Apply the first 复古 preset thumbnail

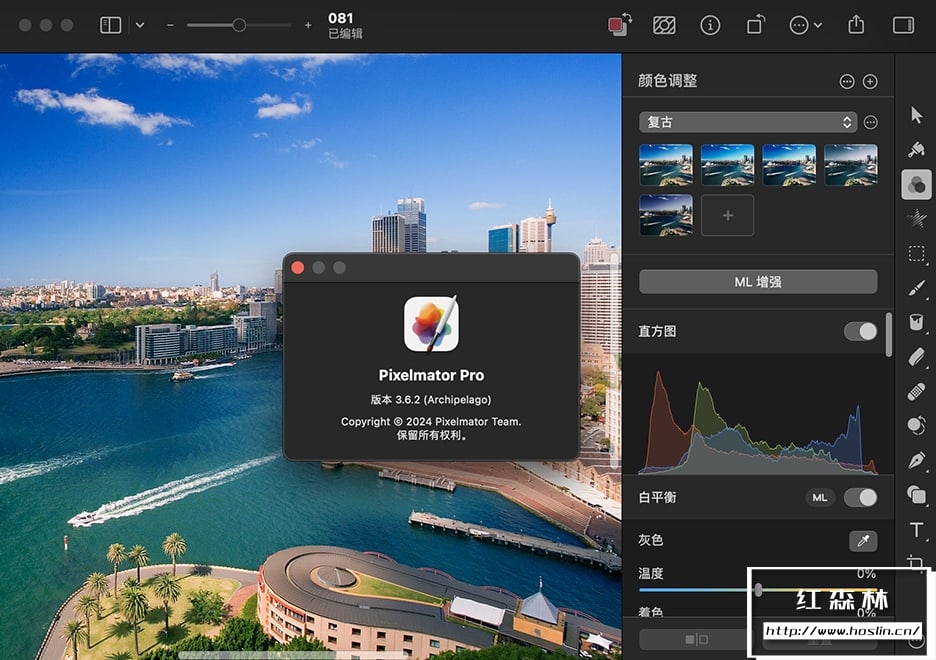pyautogui.click(x=666, y=165)
